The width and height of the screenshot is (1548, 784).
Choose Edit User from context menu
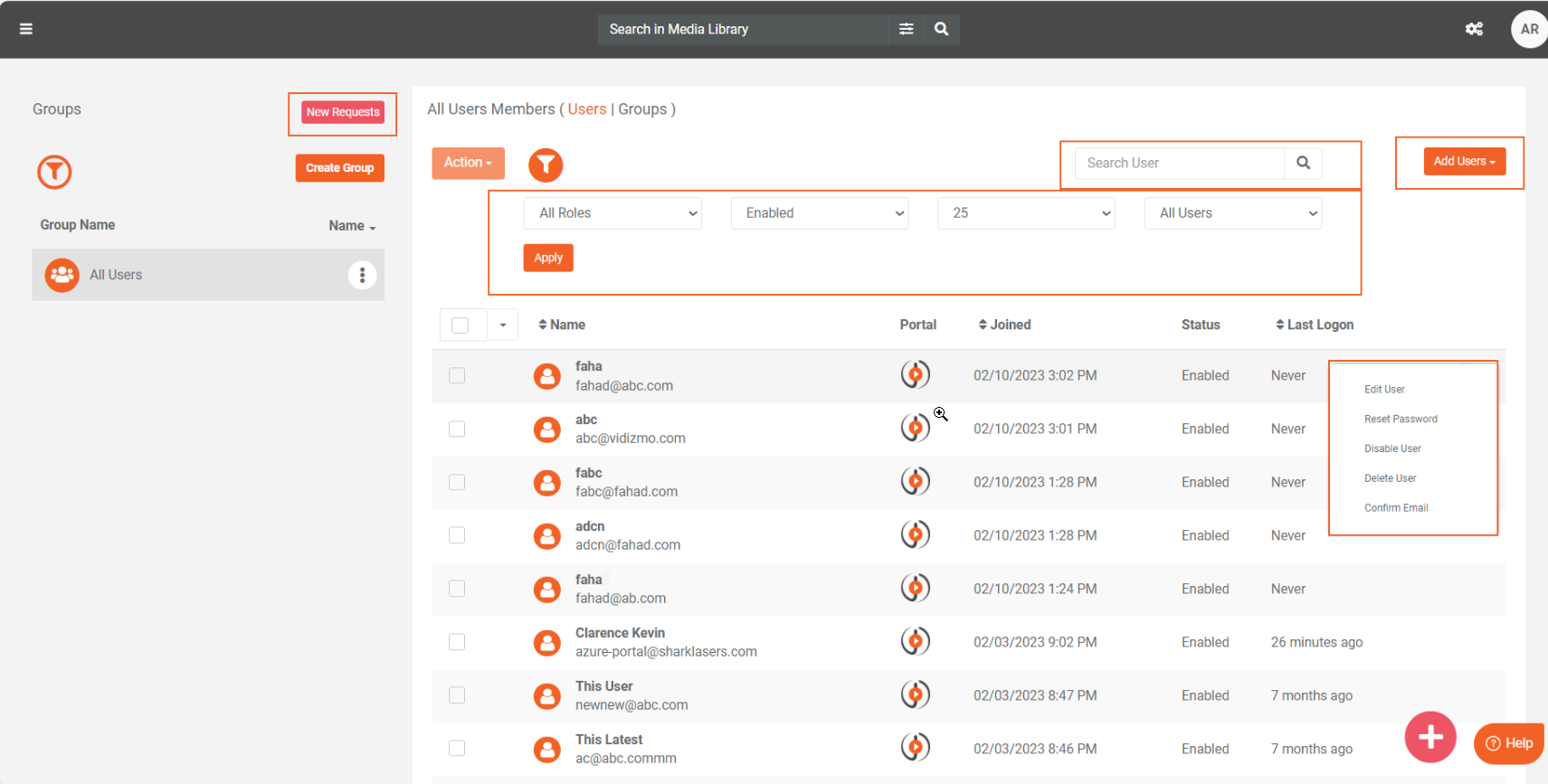1384,390
